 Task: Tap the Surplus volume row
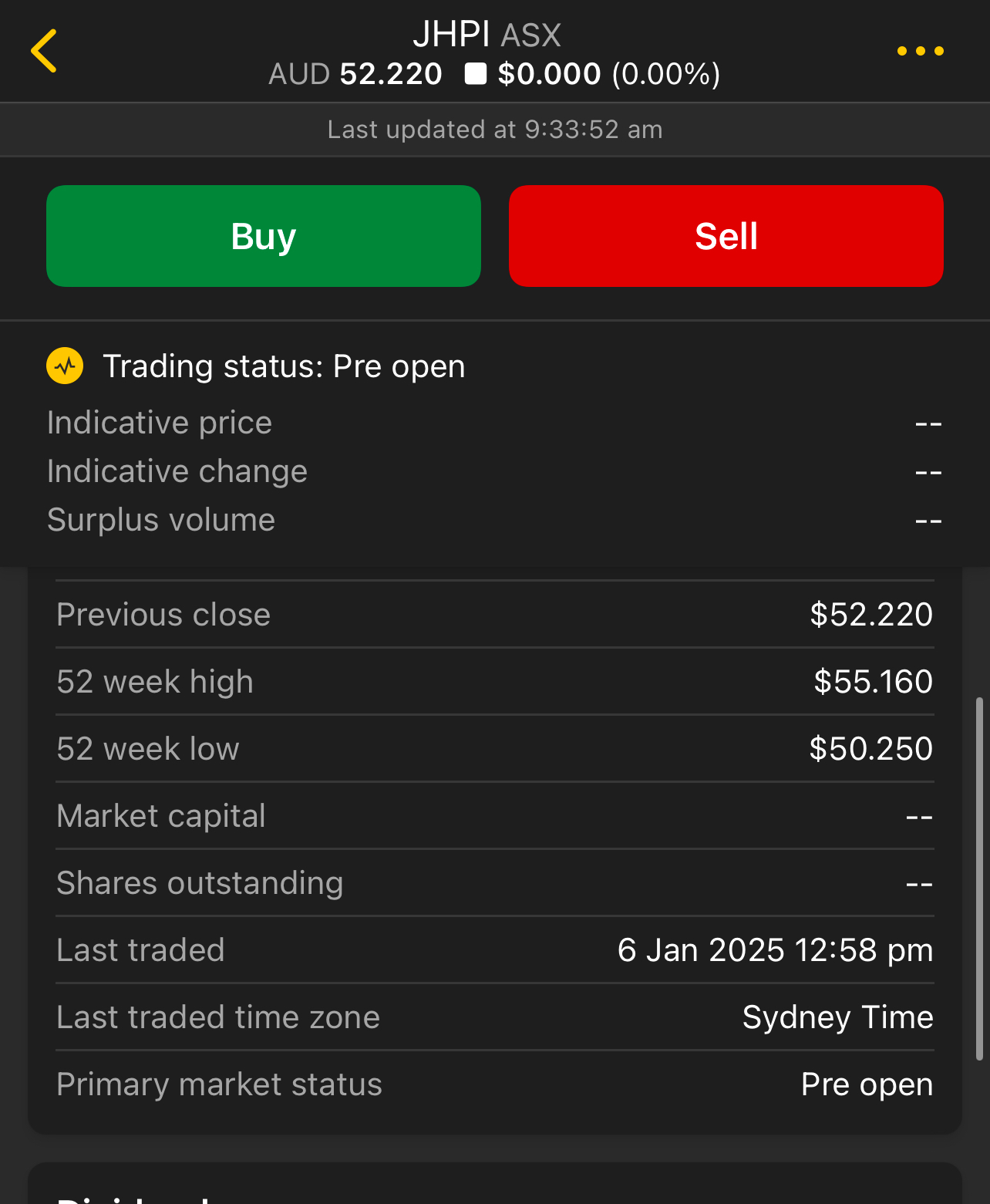(495, 520)
